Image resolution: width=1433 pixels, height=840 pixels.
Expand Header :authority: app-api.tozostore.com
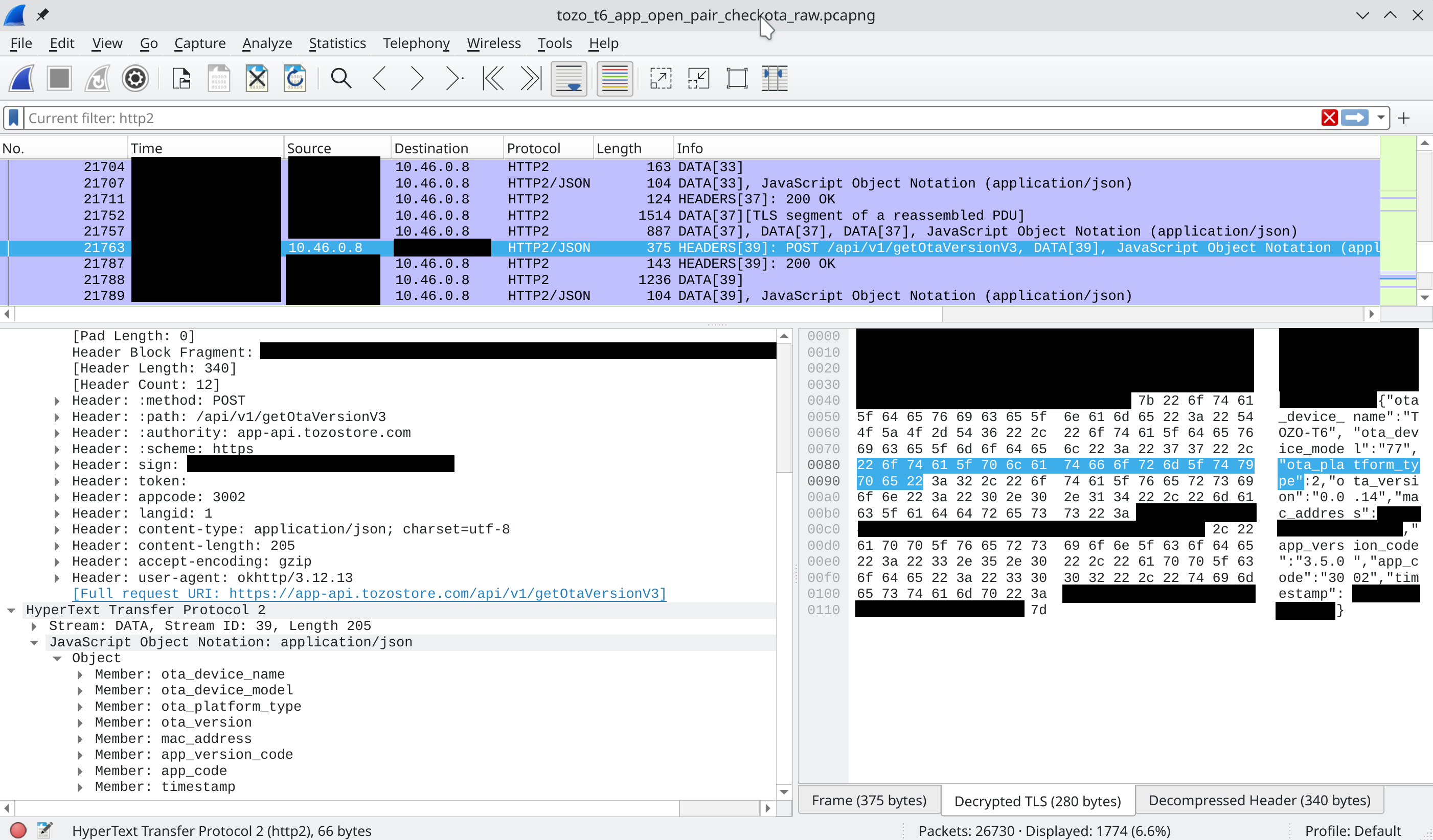pyautogui.click(x=57, y=433)
